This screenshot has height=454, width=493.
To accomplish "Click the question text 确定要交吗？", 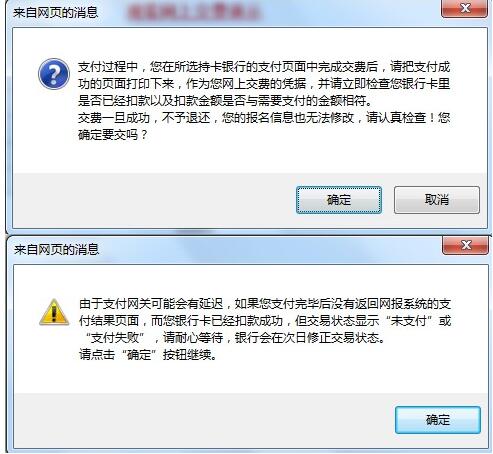I will pos(113,135).
